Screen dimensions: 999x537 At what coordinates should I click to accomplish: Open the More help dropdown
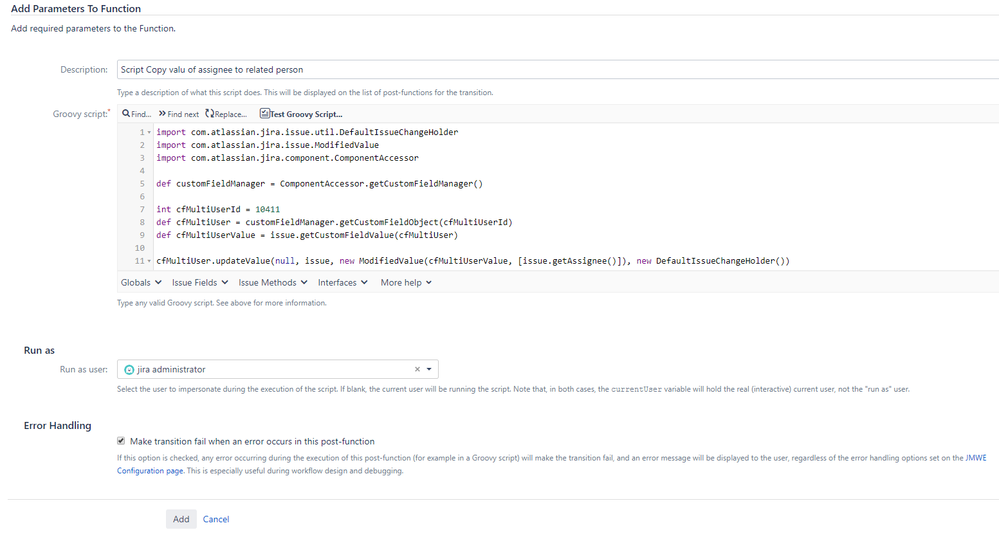[406, 282]
